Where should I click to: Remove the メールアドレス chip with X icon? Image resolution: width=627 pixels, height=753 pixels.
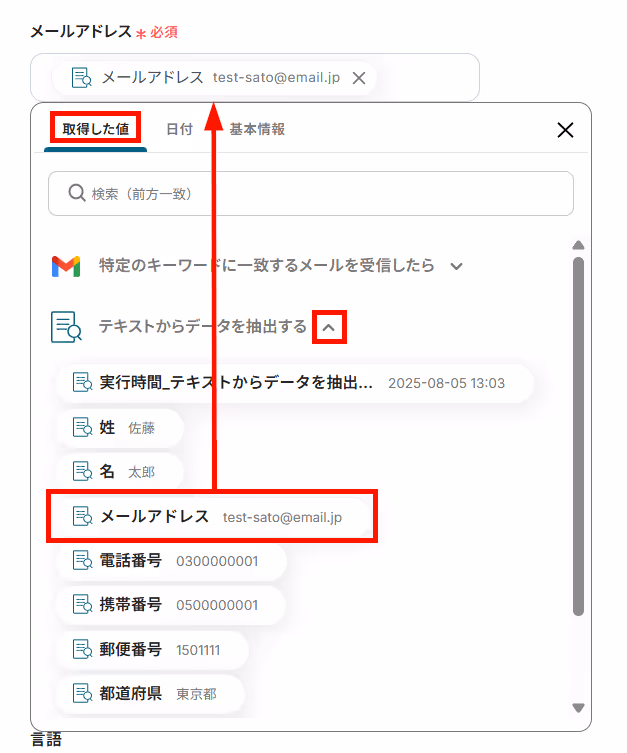[x=359, y=78]
